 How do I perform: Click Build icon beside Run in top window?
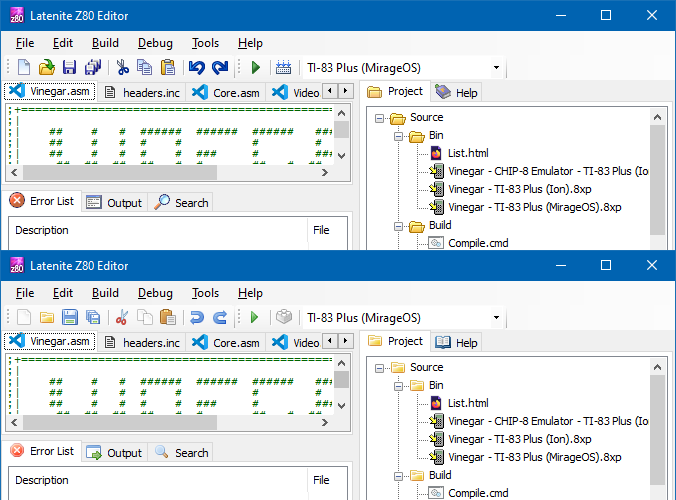[283, 68]
